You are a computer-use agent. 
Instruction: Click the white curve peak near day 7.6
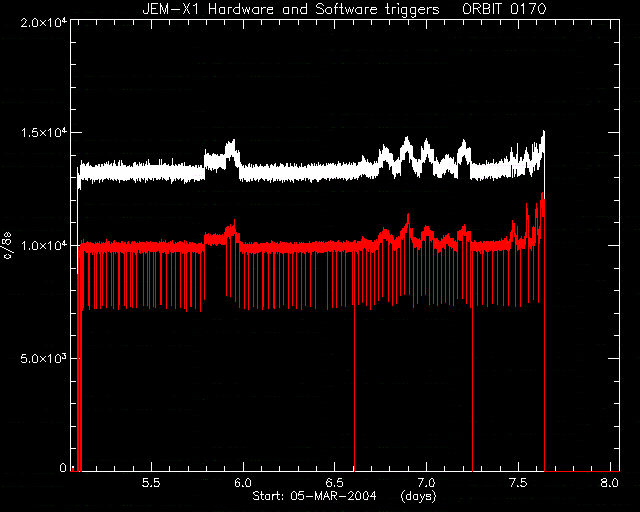[543, 135]
